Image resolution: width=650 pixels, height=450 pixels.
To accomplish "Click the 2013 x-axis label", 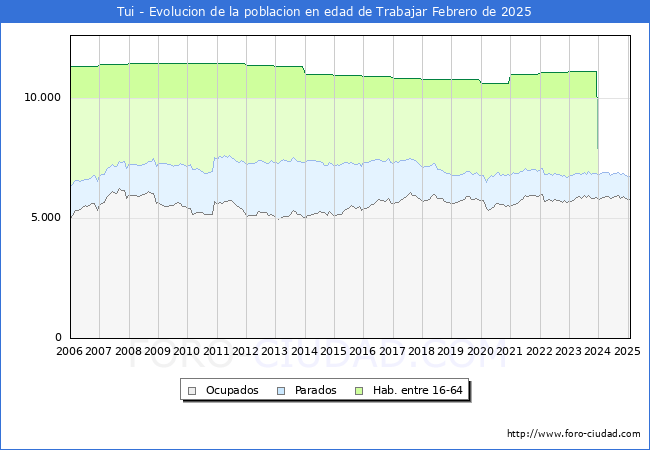I will 275,351.
